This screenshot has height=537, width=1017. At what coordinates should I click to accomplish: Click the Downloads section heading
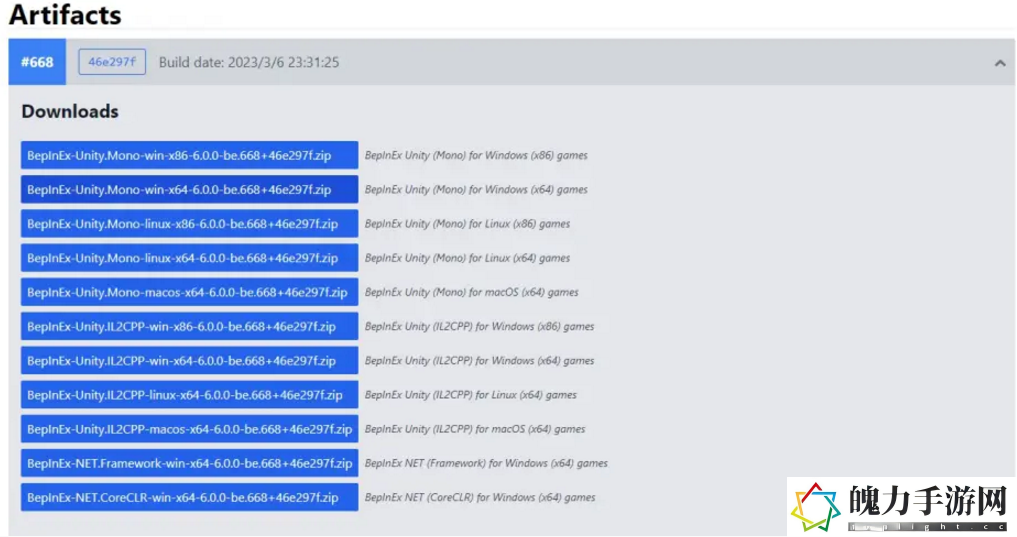[x=70, y=112]
